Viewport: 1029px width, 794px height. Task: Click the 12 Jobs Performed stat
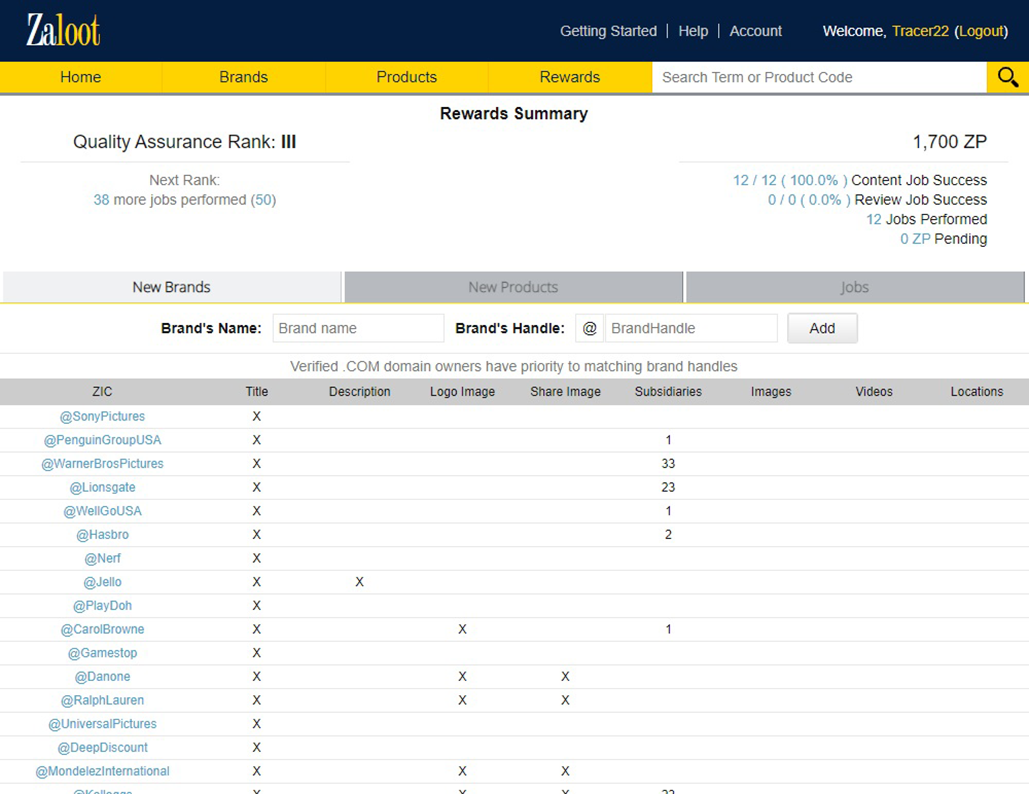pos(927,220)
